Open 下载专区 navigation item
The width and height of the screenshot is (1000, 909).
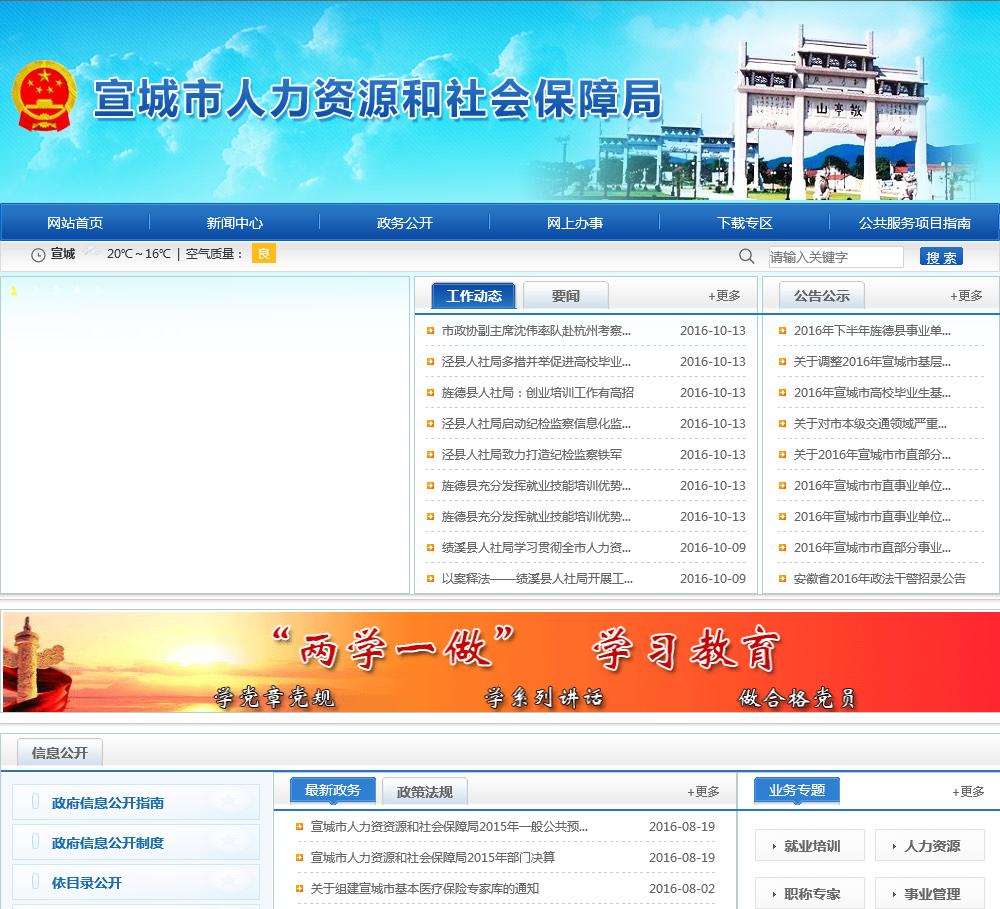[x=744, y=223]
